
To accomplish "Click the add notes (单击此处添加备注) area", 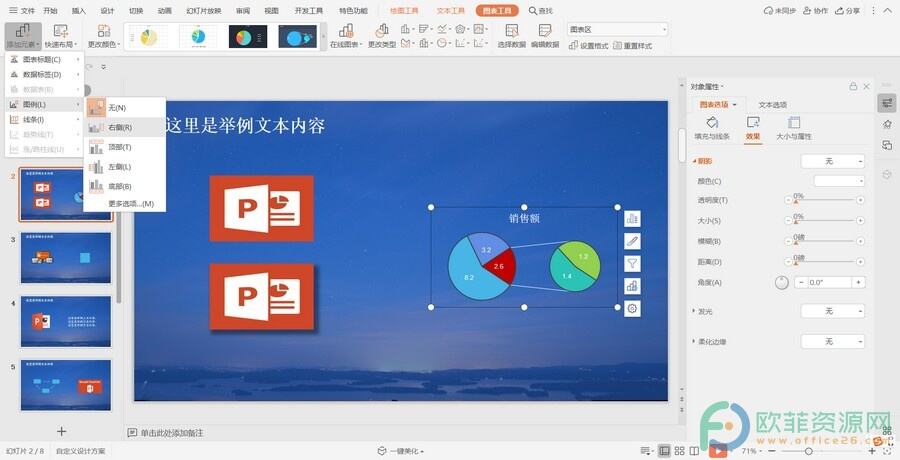I will (x=172, y=432).
